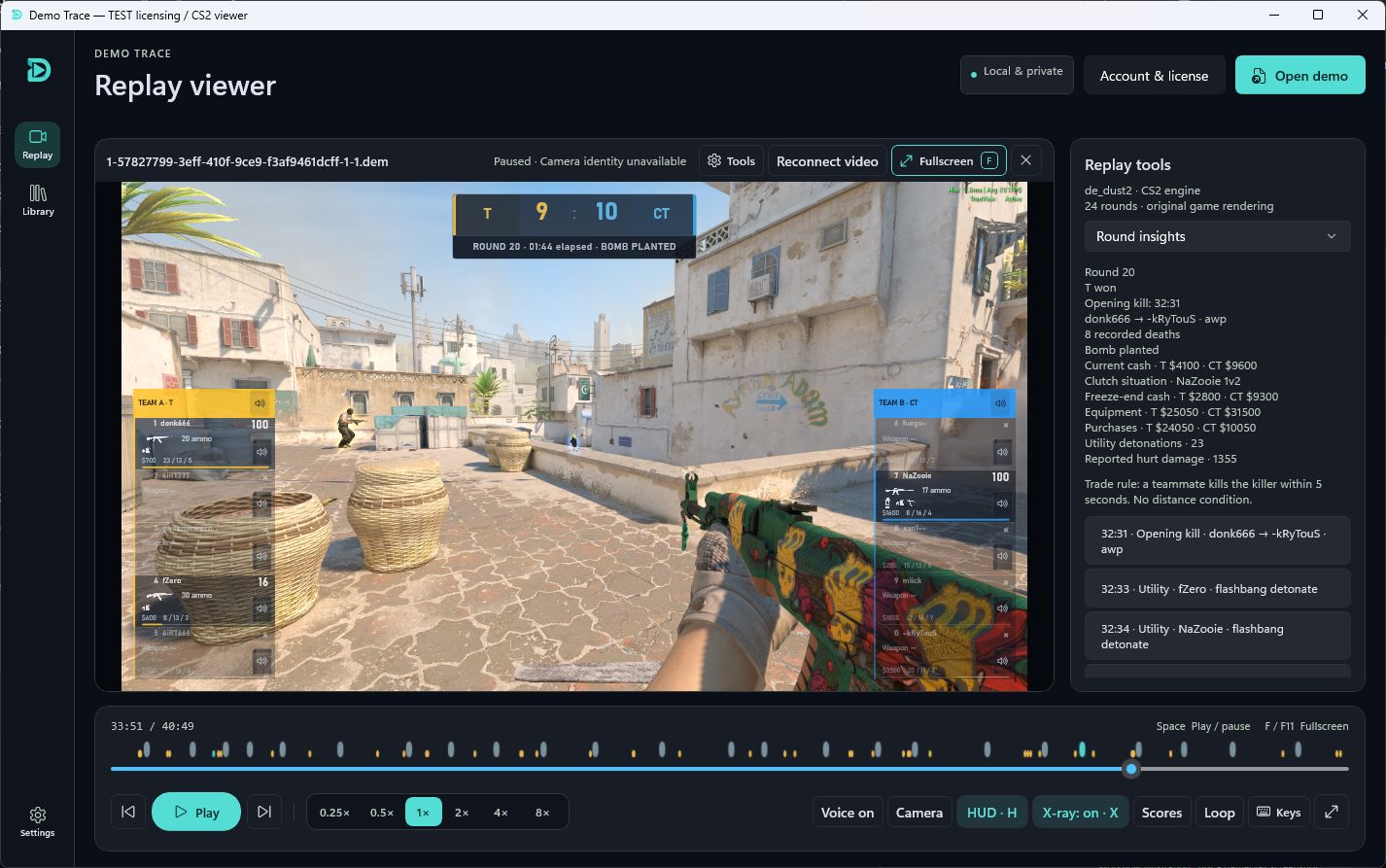Mute voice of player miick
The height and width of the screenshot is (868, 1386).
pos(1002,608)
